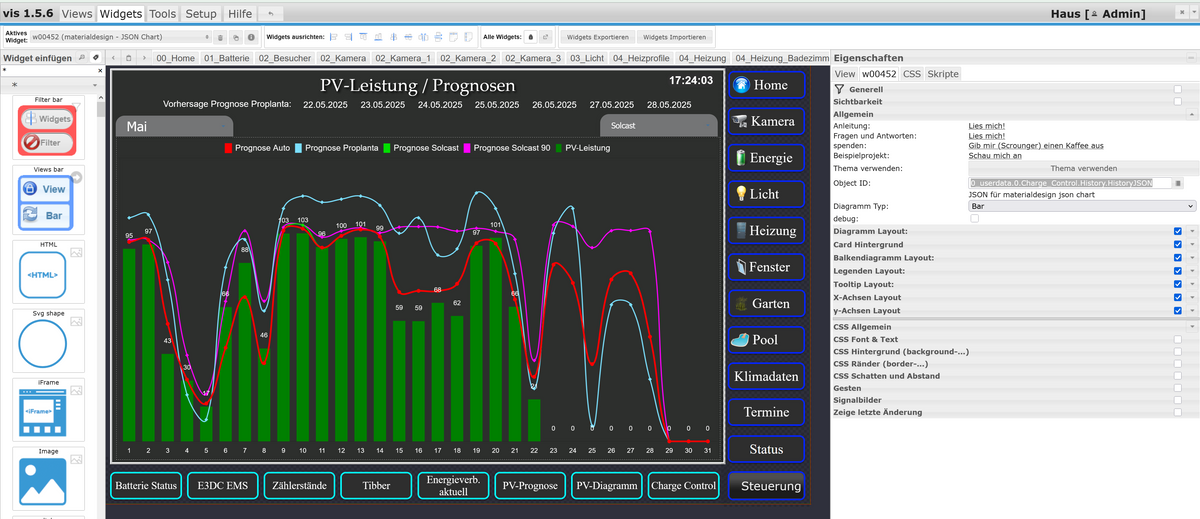Open the Setup menu

pos(201,14)
